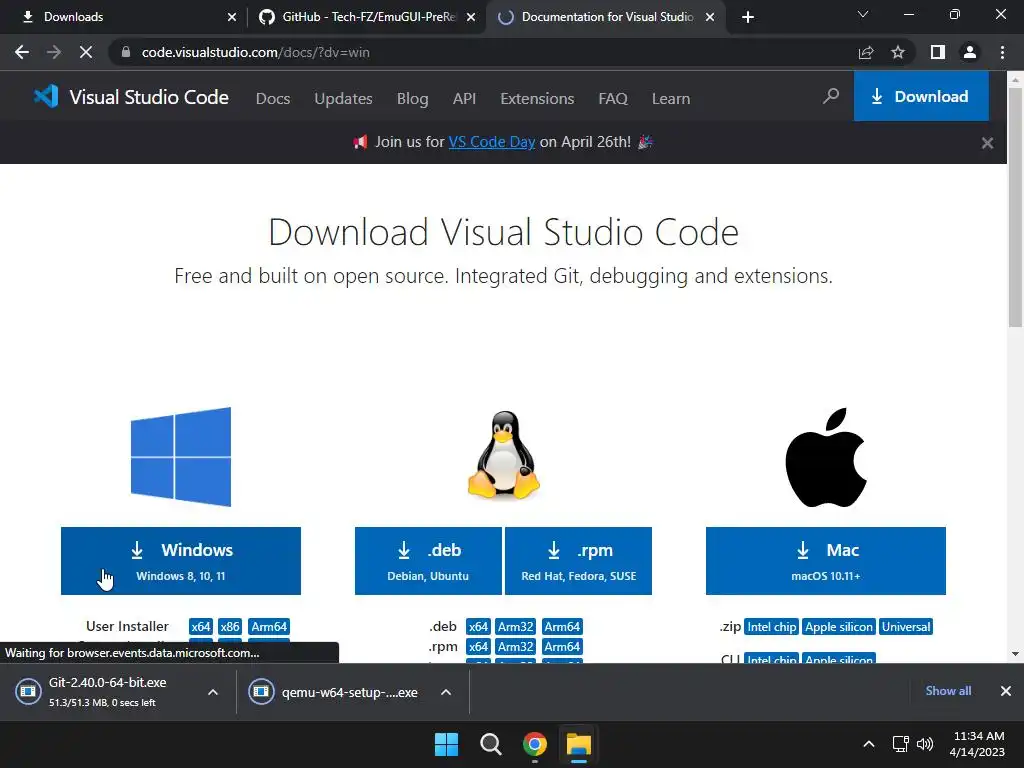The height and width of the screenshot is (768, 1024).
Task: Bookmark this tab with star icon
Action: (x=898, y=52)
